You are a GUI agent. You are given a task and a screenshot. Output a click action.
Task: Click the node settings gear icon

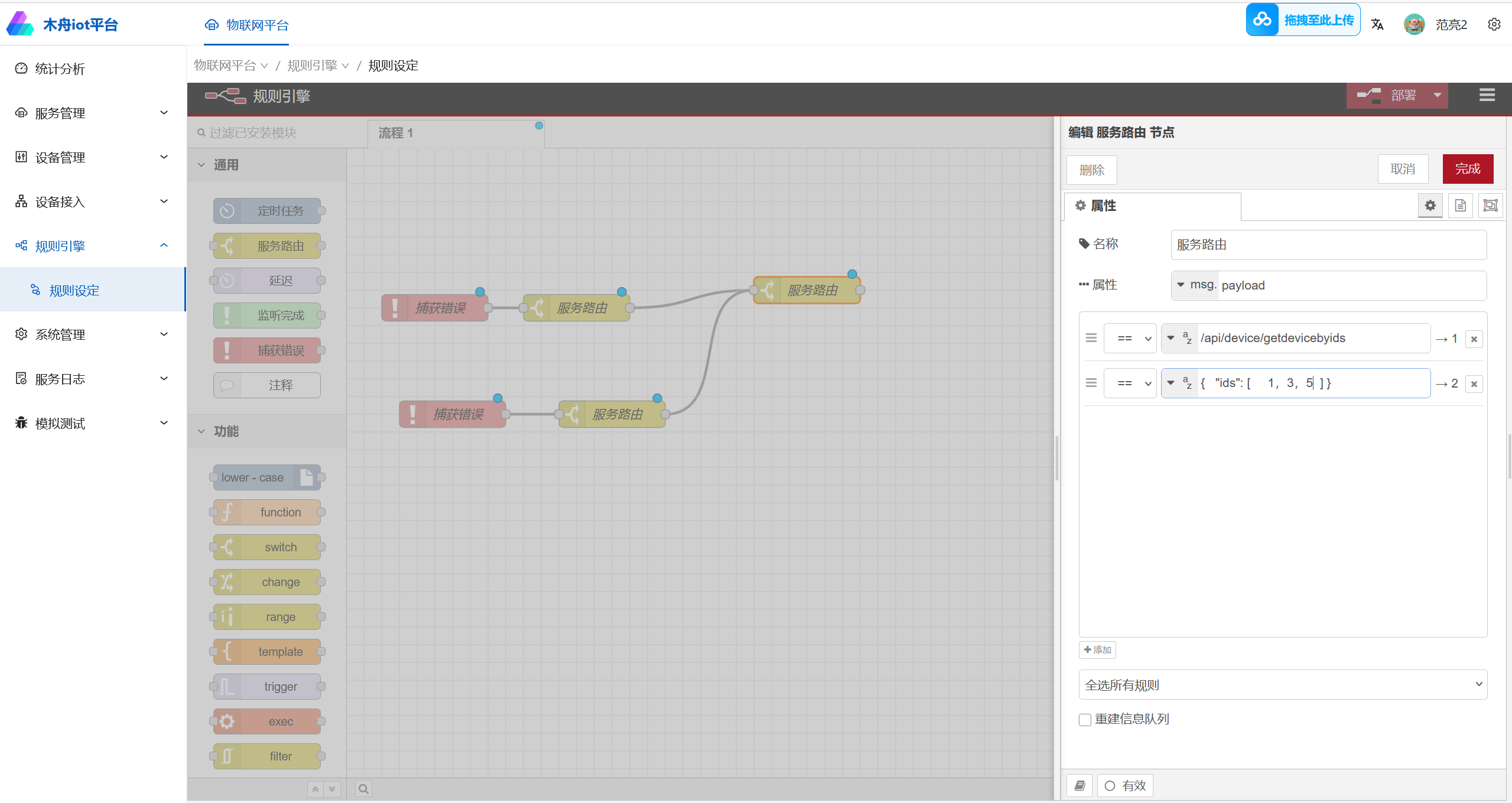pyautogui.click(x=1430, y=206)
